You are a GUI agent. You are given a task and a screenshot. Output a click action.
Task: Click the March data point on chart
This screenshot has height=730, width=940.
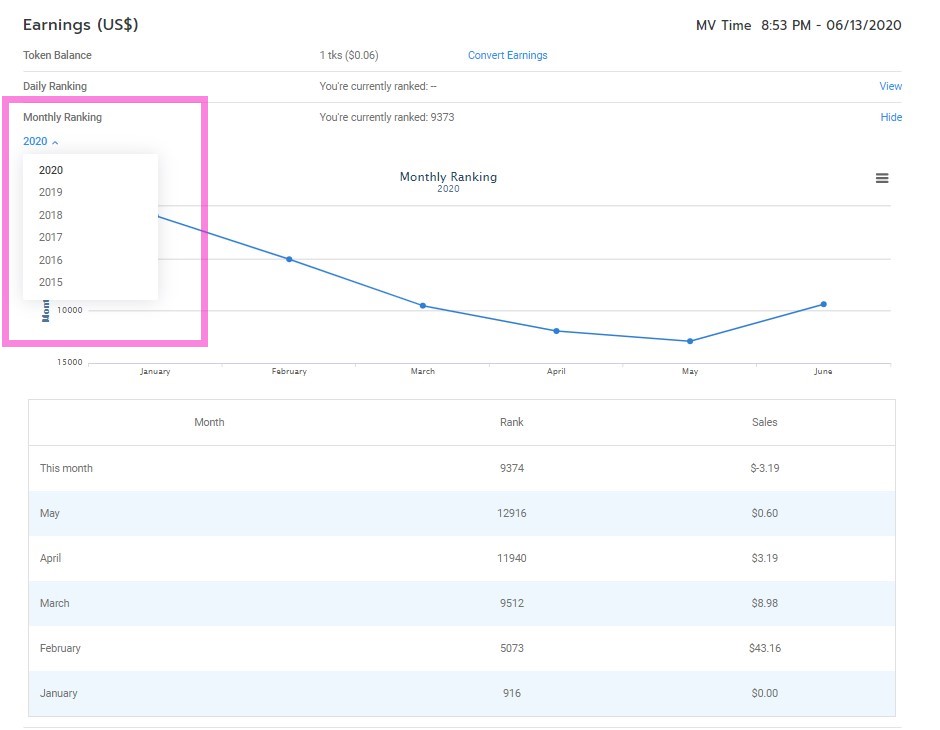[x=423, y=305]
